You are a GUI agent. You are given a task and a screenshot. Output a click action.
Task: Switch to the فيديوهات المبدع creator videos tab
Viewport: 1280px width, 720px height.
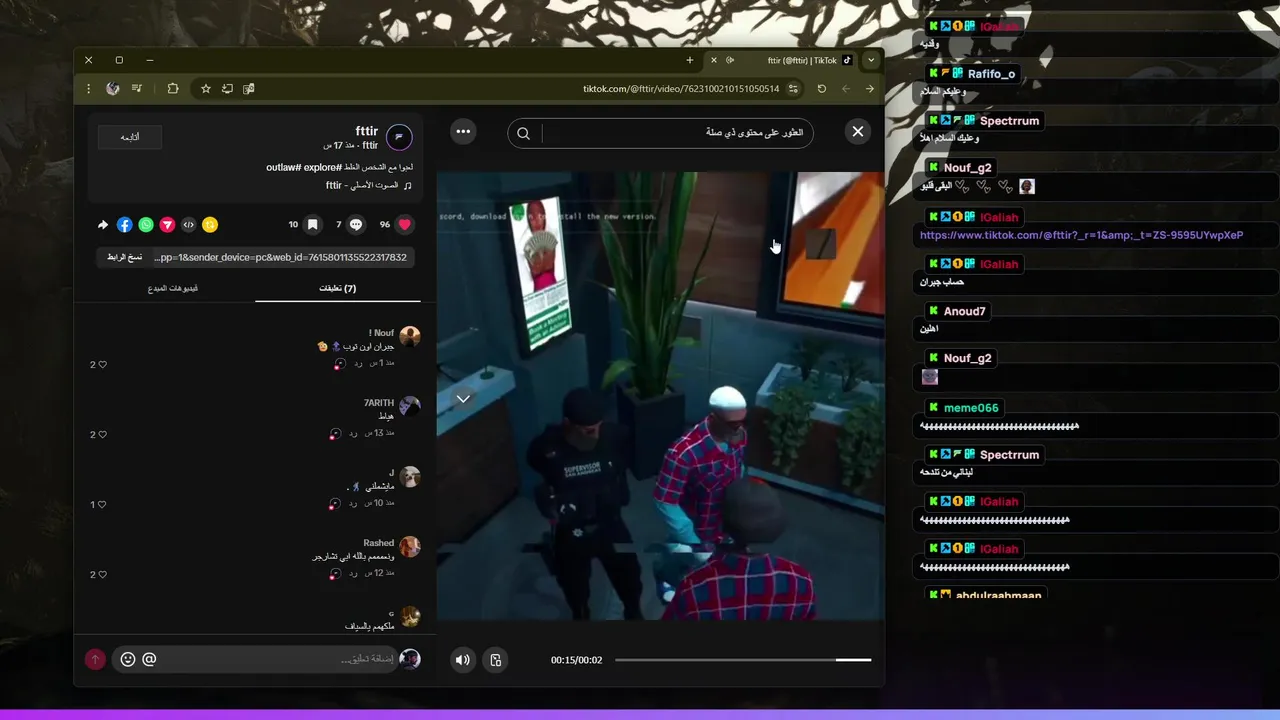(172, 288)
